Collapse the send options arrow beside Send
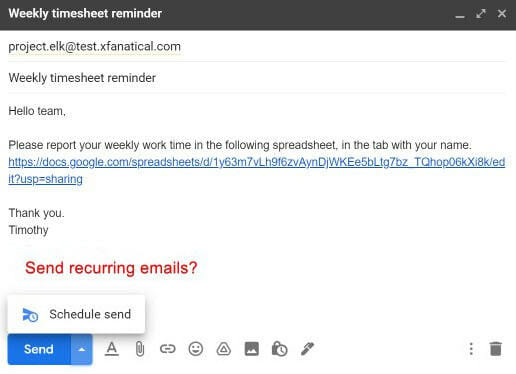The width and height of the screenshot is (516, 374). click(82, 349)
